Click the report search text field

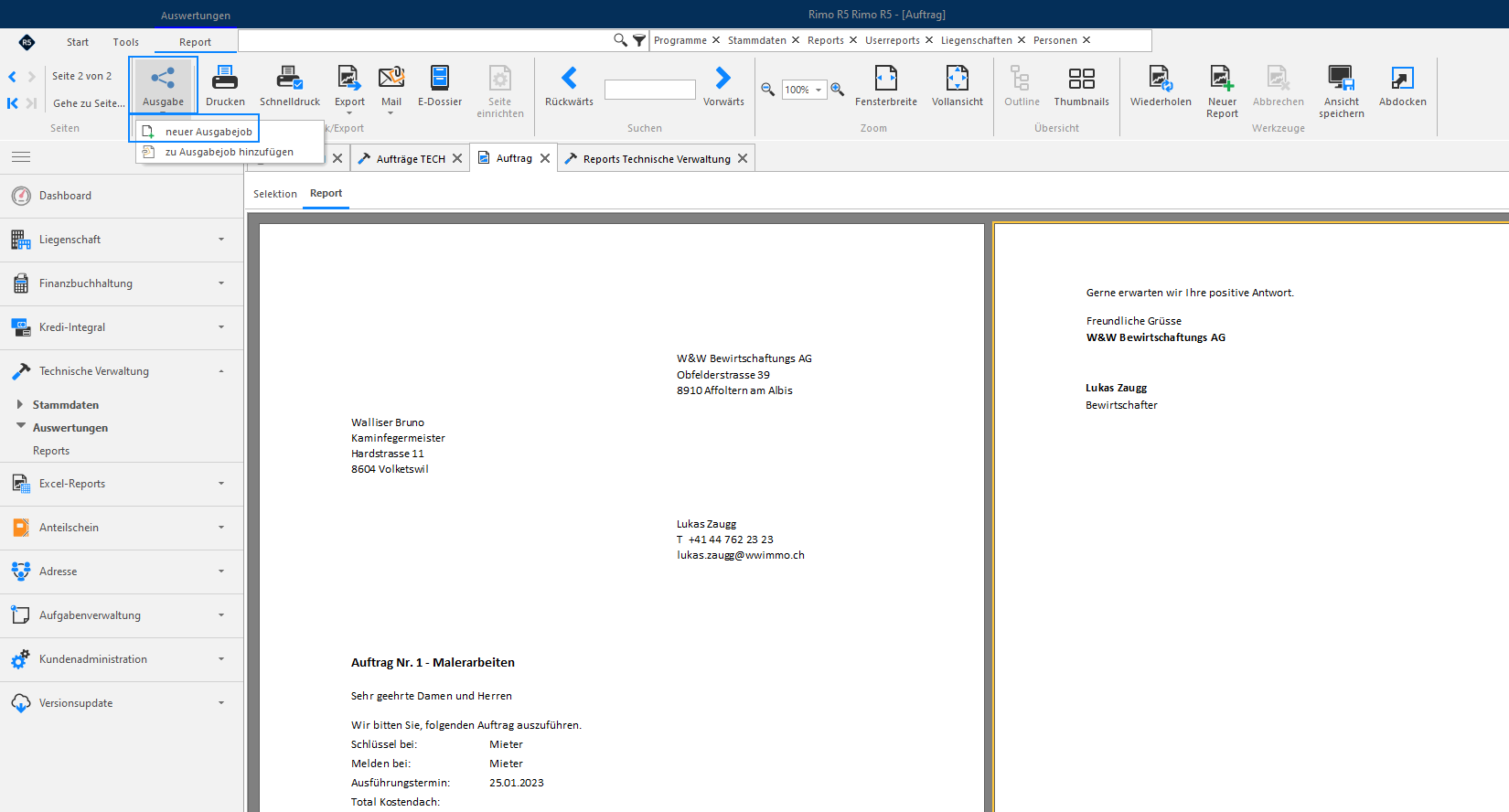point(650,90)
